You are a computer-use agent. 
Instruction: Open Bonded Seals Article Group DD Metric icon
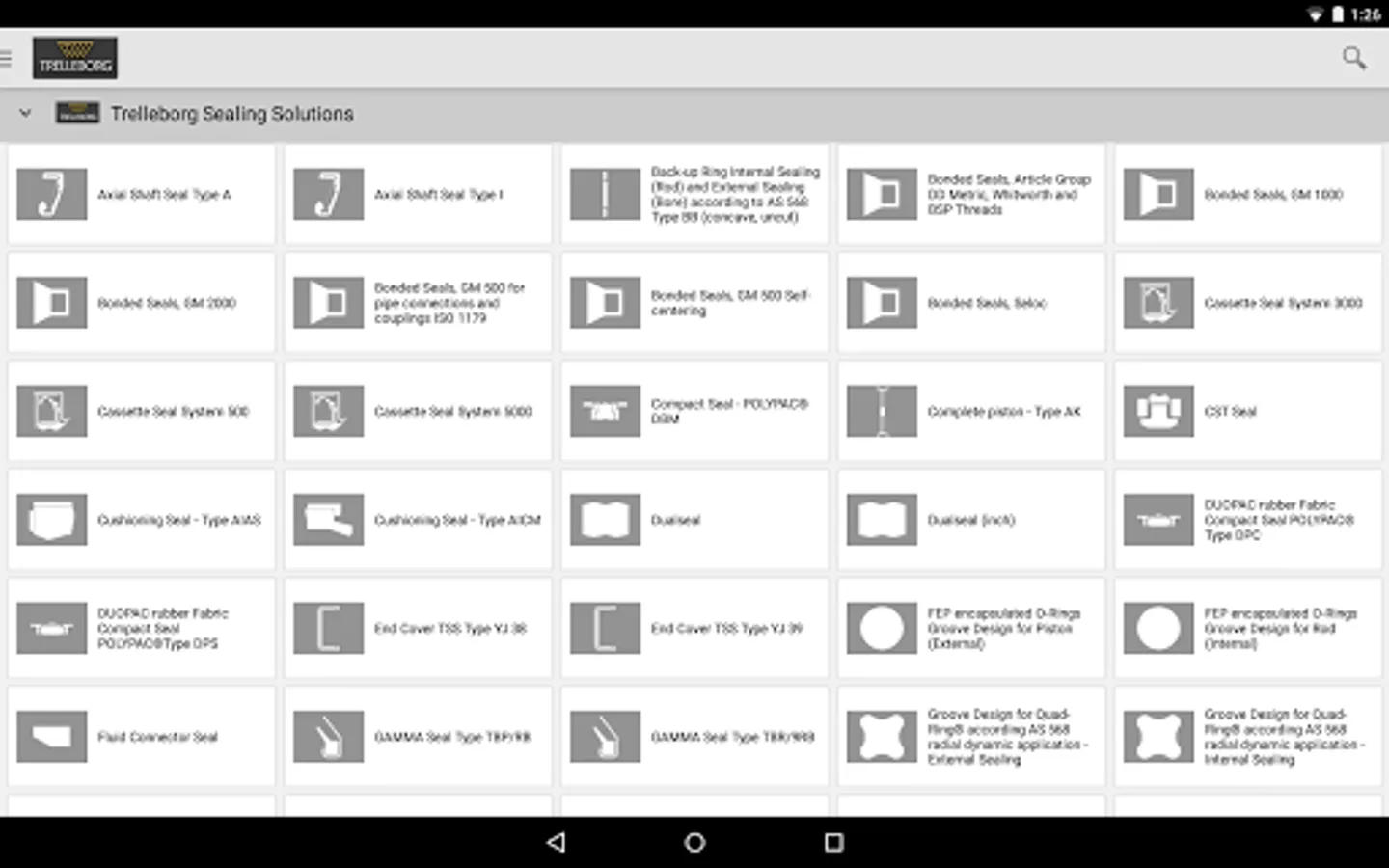[x=883, y=194]
